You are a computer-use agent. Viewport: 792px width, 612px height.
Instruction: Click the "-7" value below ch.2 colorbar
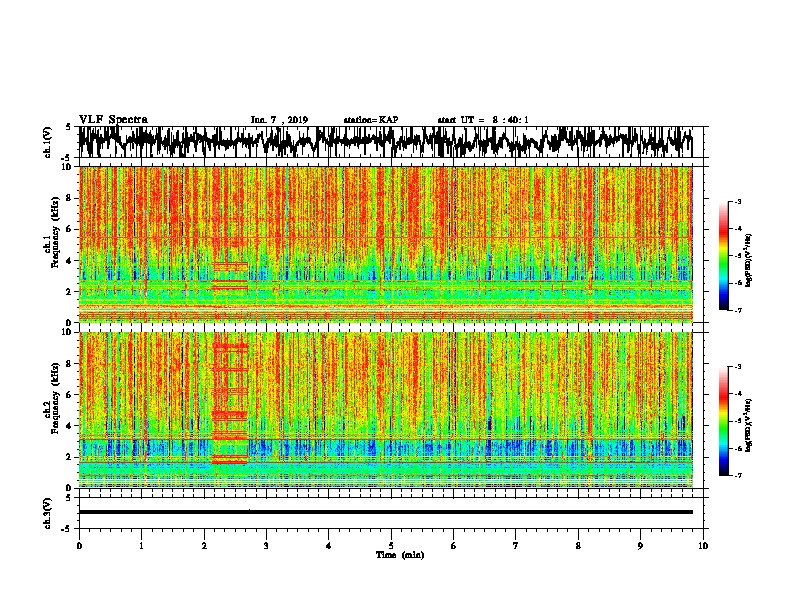tap(738, 475)
